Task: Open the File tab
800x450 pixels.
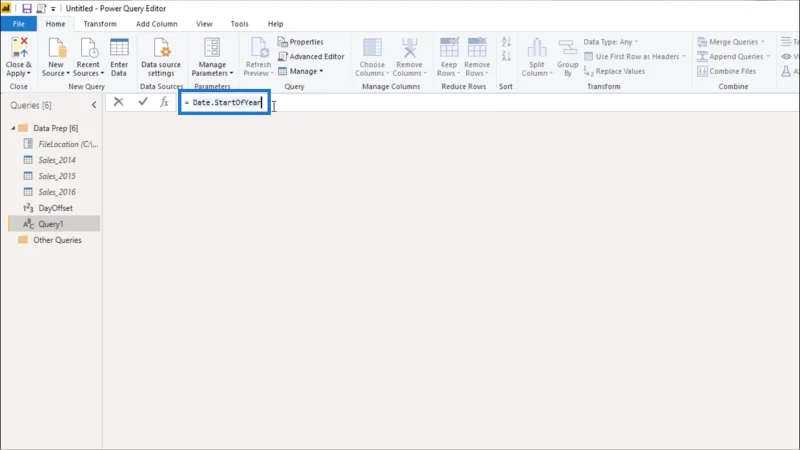Action: [18, 24]
